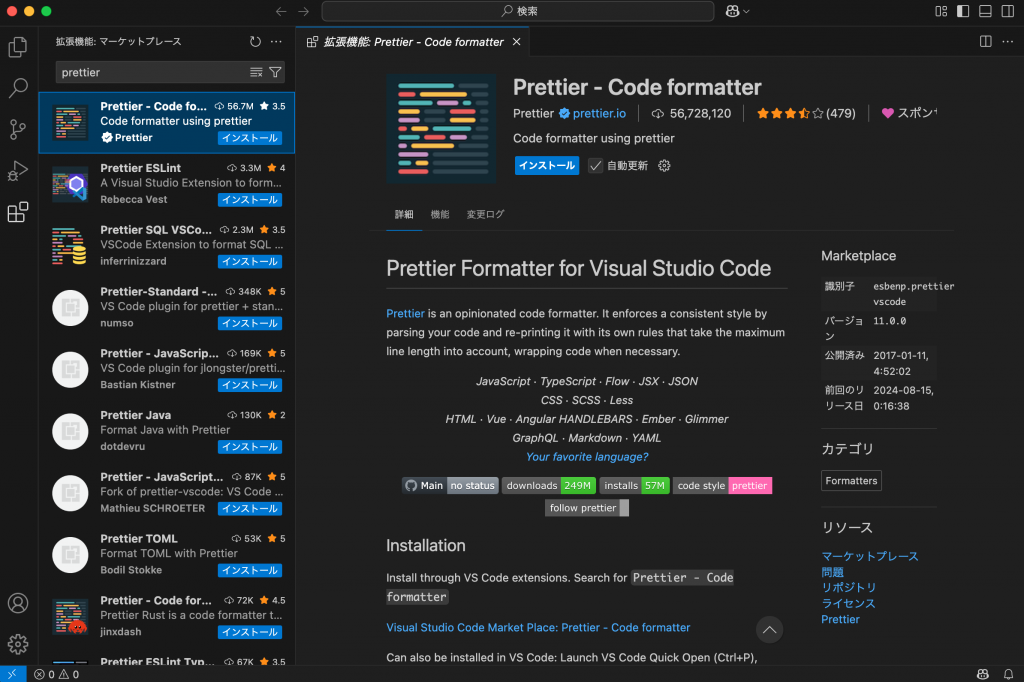Install the Prettier SQL VSCode extension

tap(249, 261)
